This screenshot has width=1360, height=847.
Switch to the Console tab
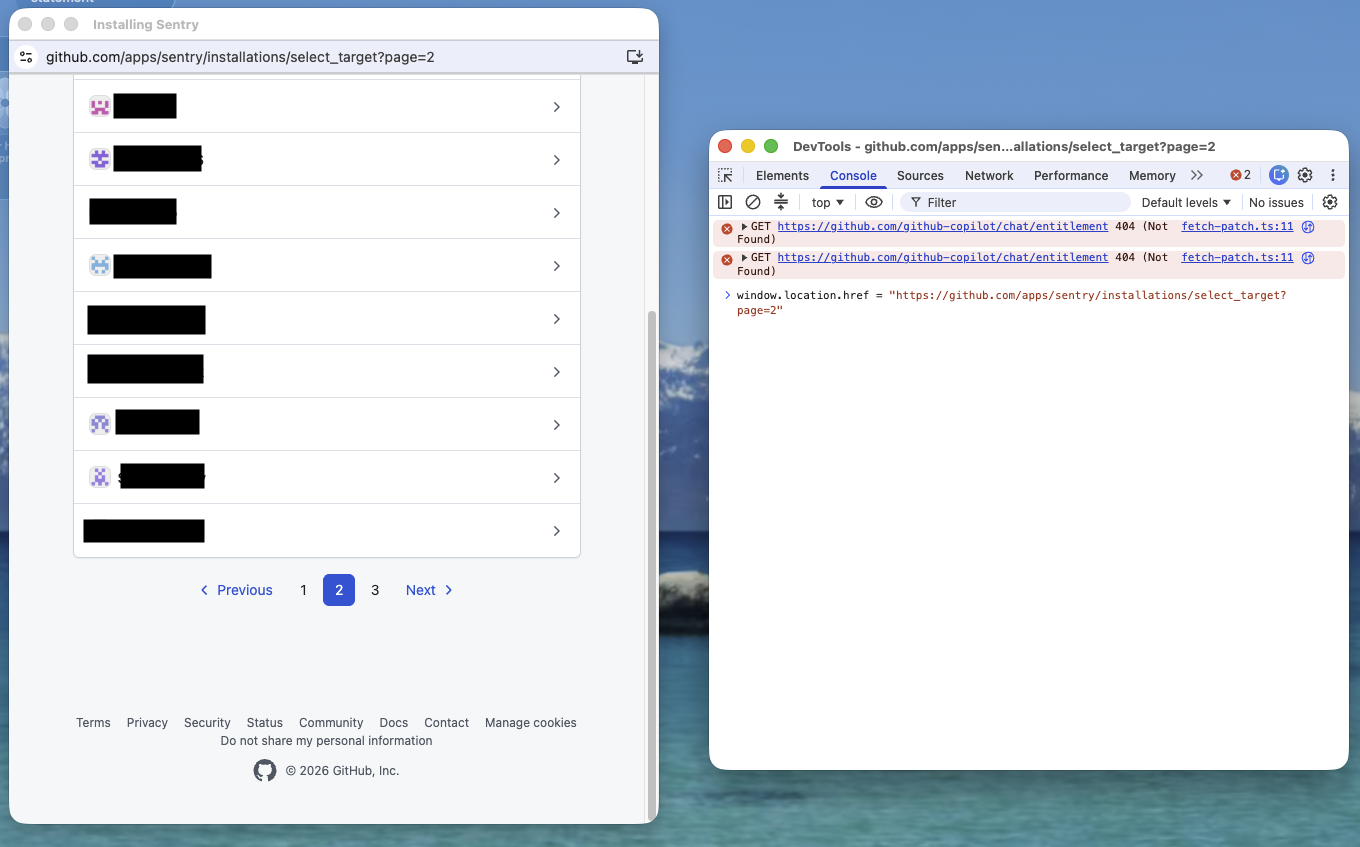click(853, 175)
